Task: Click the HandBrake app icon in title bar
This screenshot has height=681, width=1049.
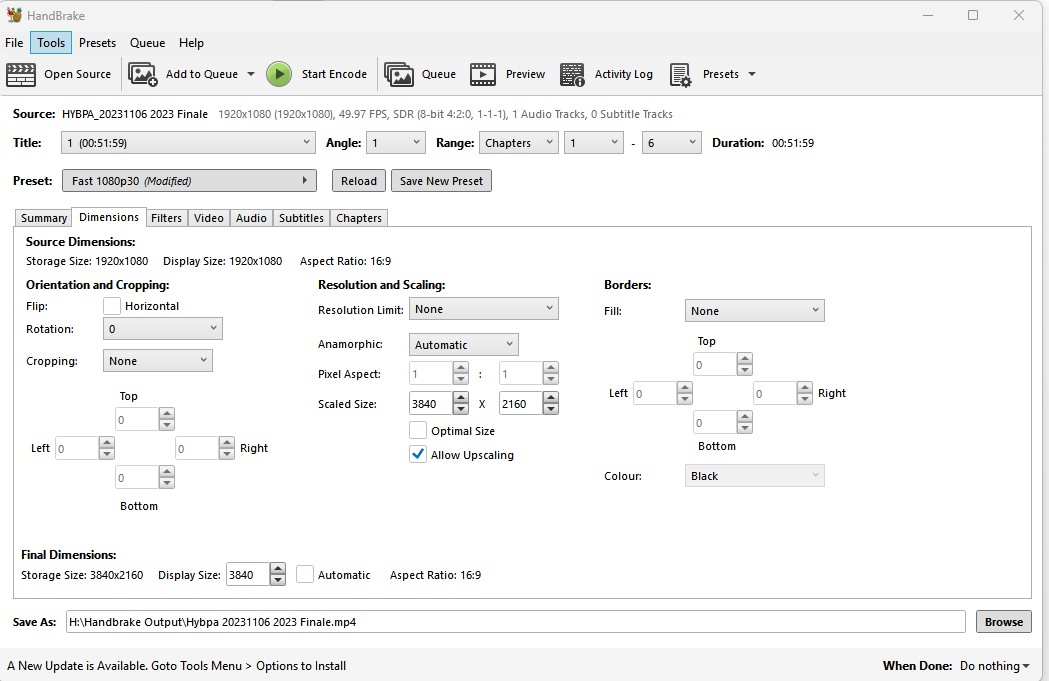Action: coord(14,15)
